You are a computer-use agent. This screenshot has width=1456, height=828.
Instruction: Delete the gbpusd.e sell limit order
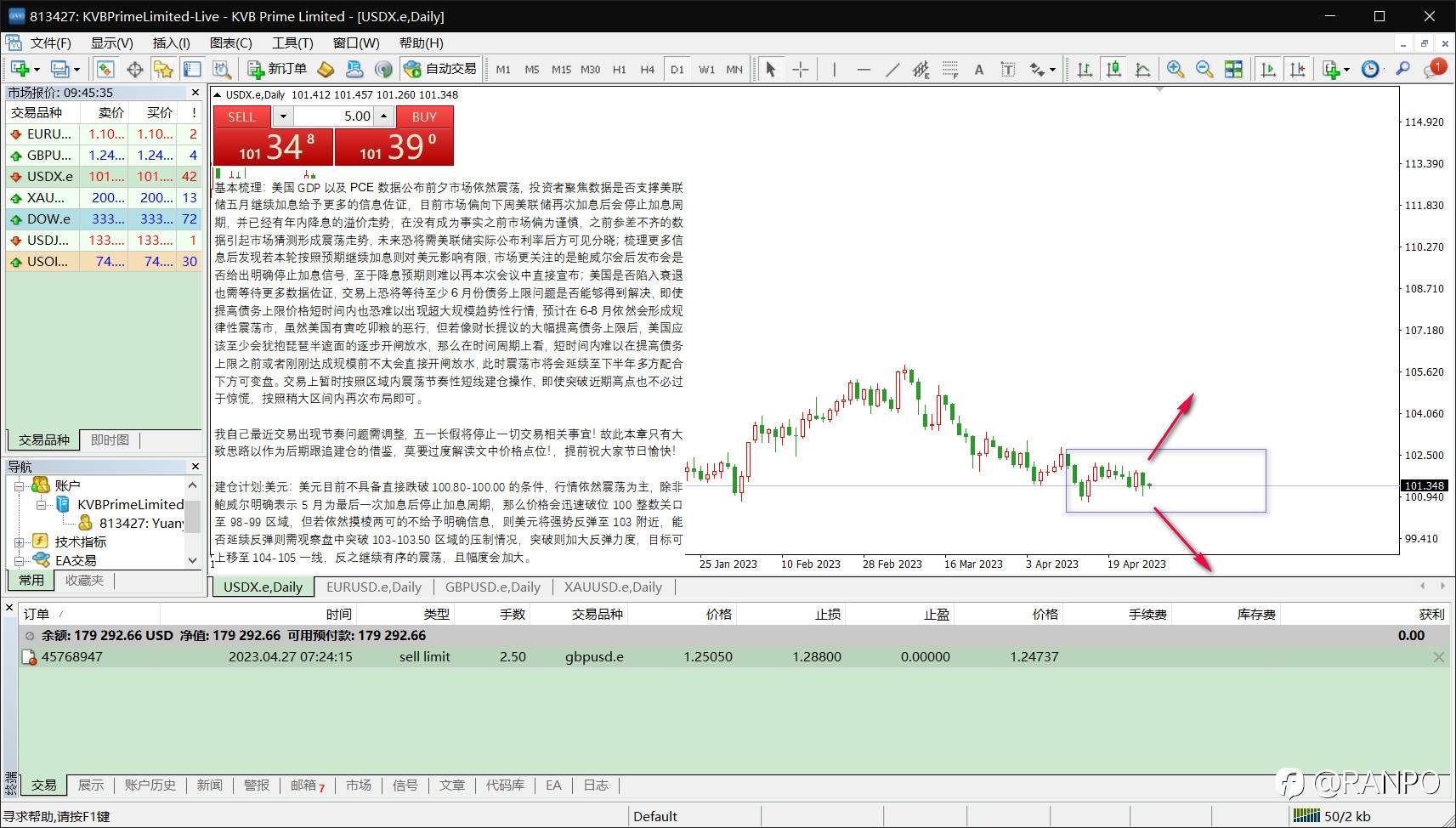(x=1438, y=657)
